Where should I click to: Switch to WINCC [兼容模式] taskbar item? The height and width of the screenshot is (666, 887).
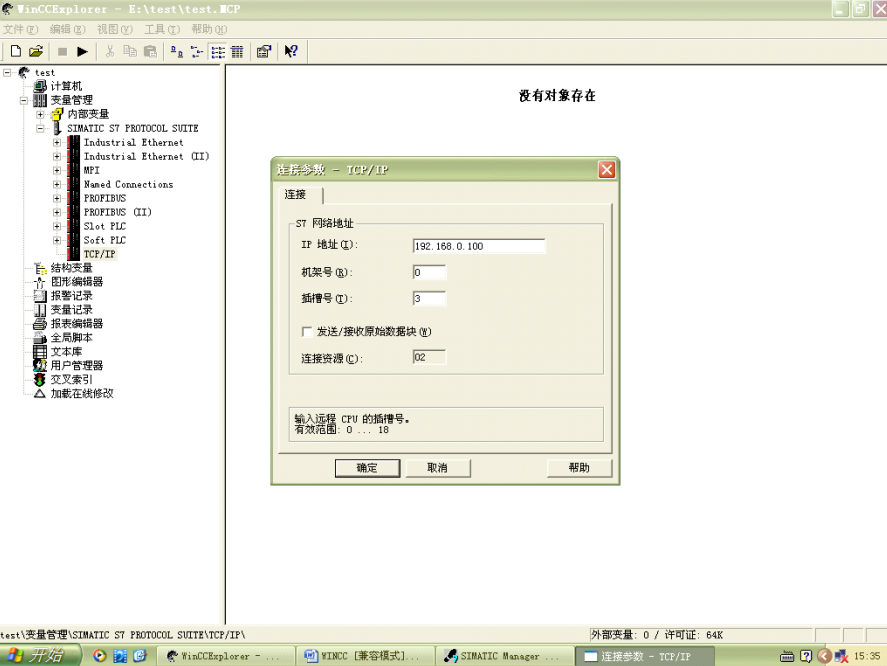(365, 656)
